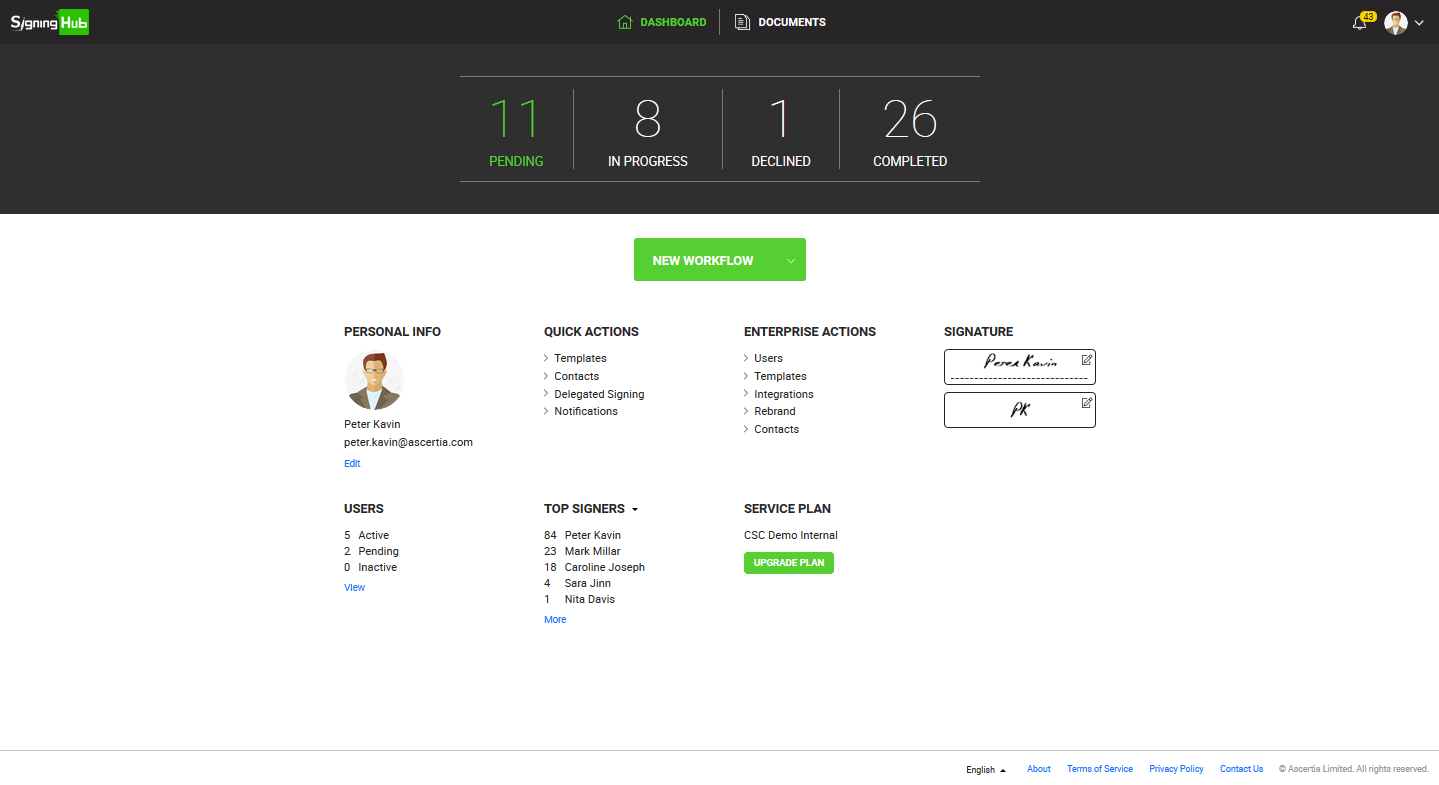The height and width of the screenshot is (785, 1439).
Task: Open Delegated Signing under Quick Actions
Action: pos(599,394)
